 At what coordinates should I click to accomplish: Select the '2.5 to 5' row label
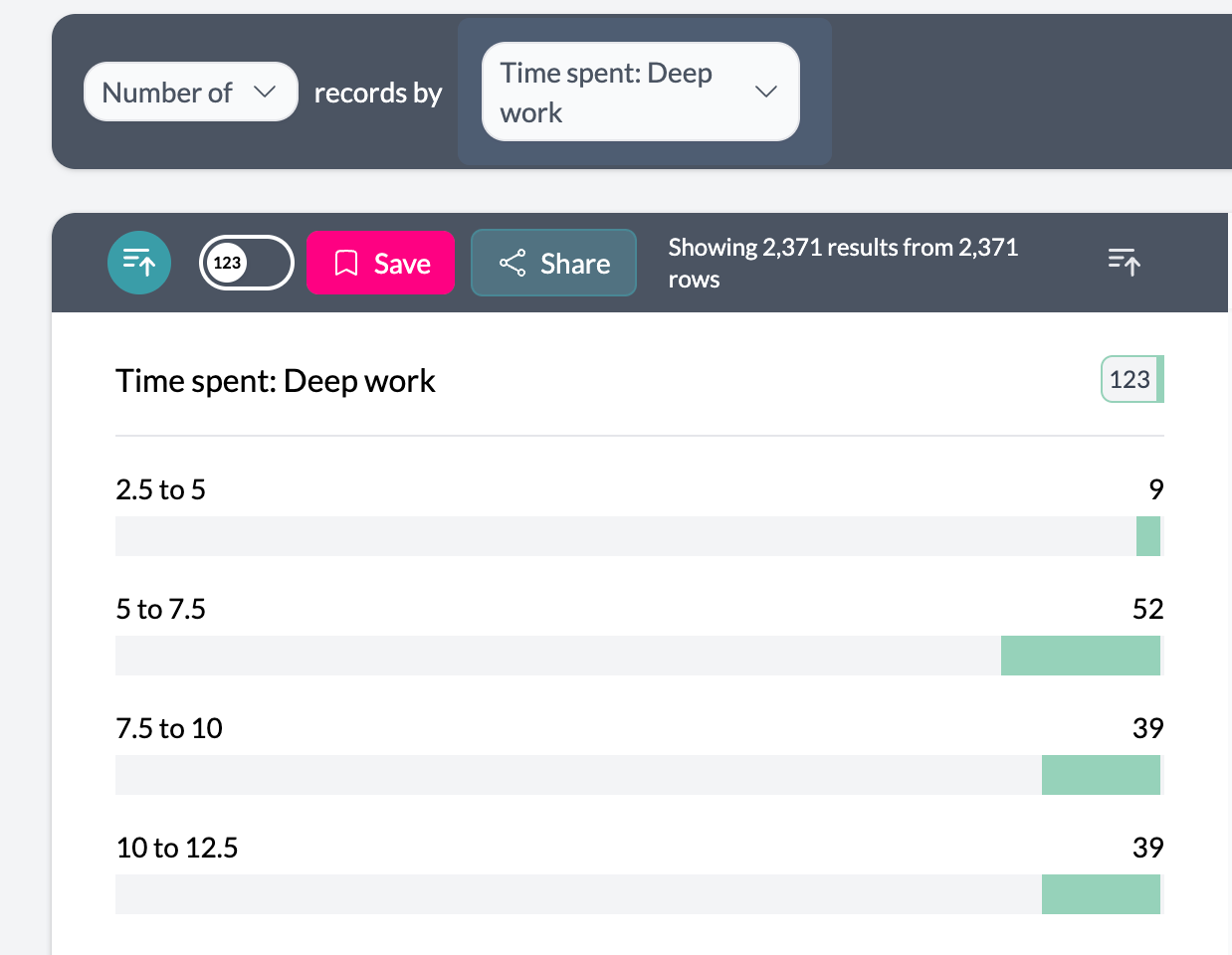coord(160,489)
